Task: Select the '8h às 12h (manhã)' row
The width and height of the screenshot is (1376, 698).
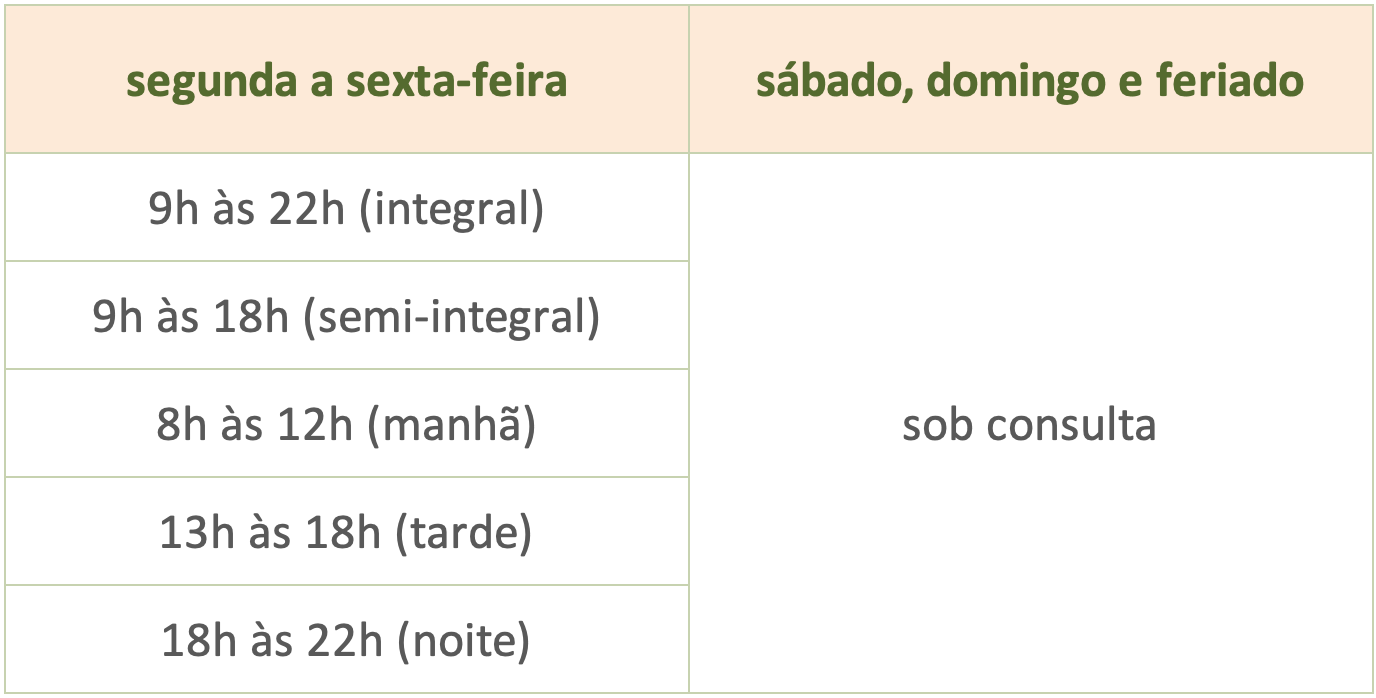Action: pos(346,425)
